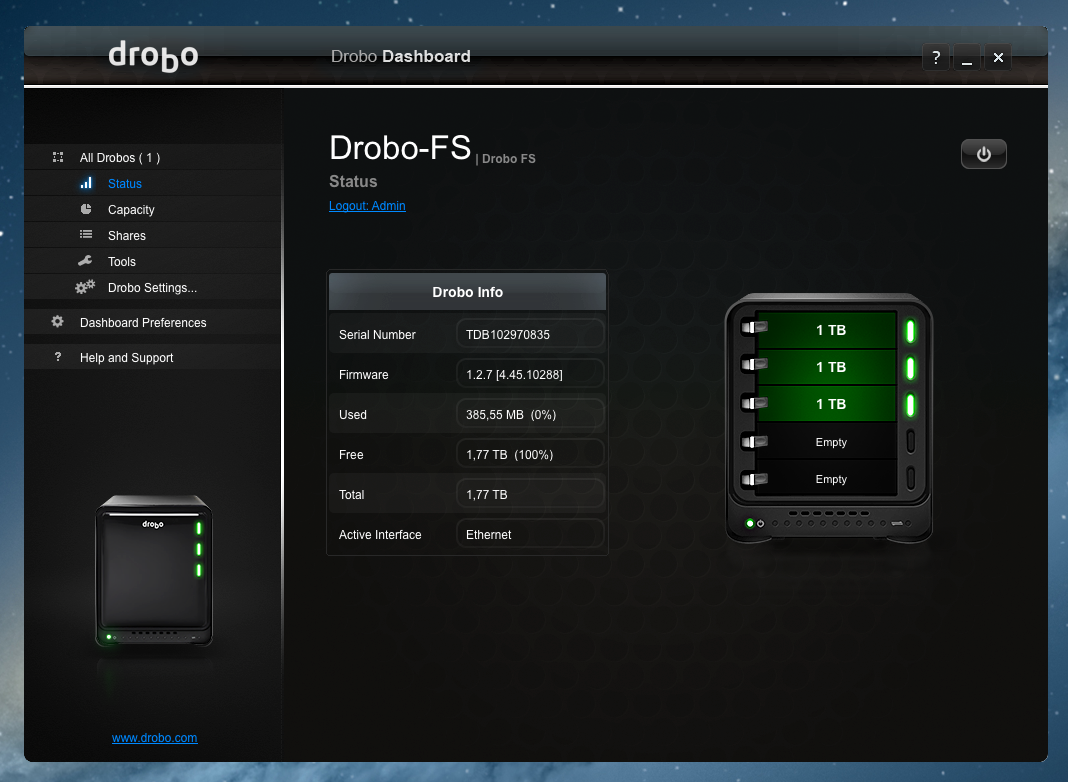Click the Logout: Admin link

367,206
